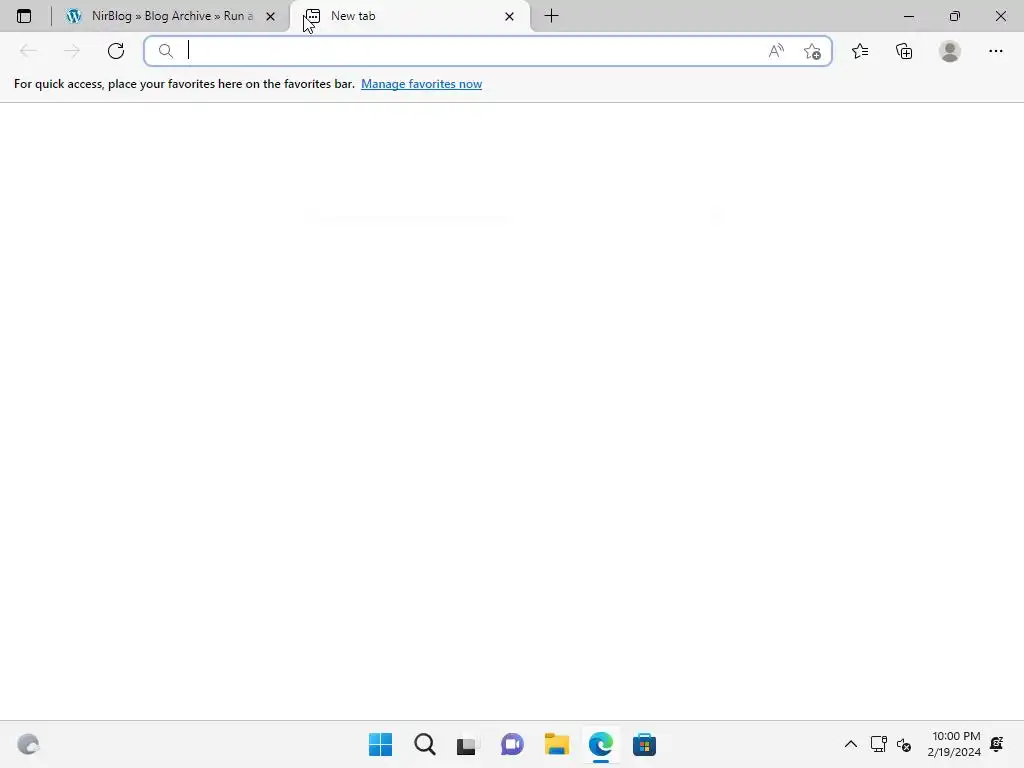Show hidden system tray icons chevron
The height and width of the screenshot is (768, 1024).
click(x=850, y=744)
